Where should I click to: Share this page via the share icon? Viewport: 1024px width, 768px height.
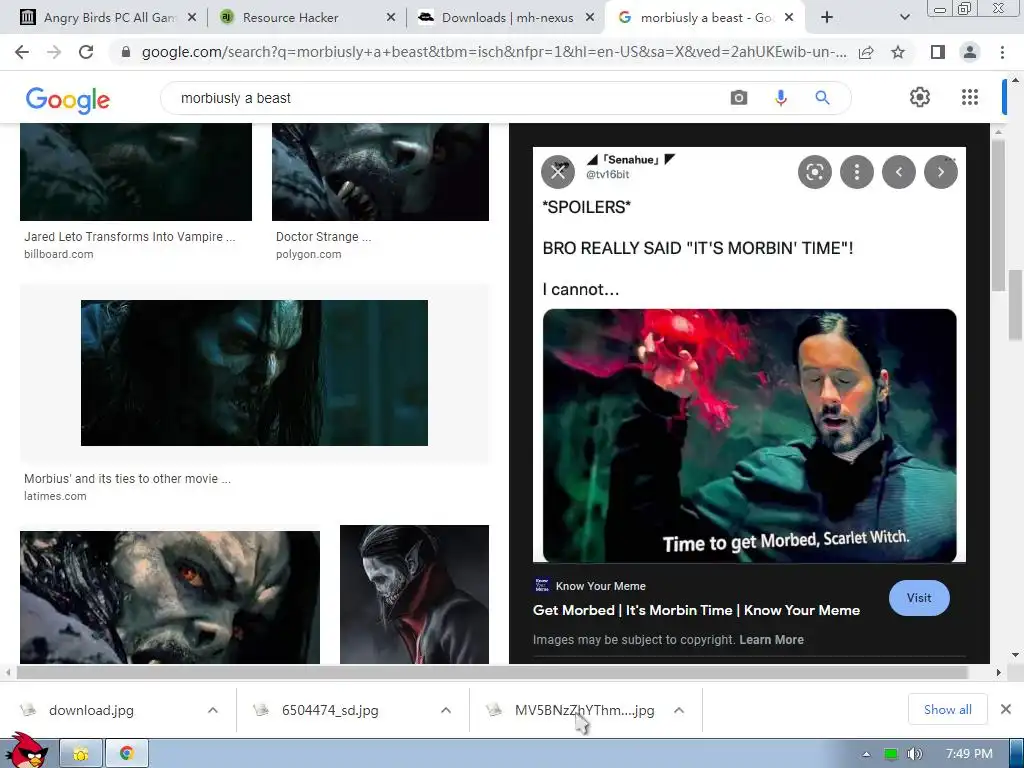coord(866,52)
